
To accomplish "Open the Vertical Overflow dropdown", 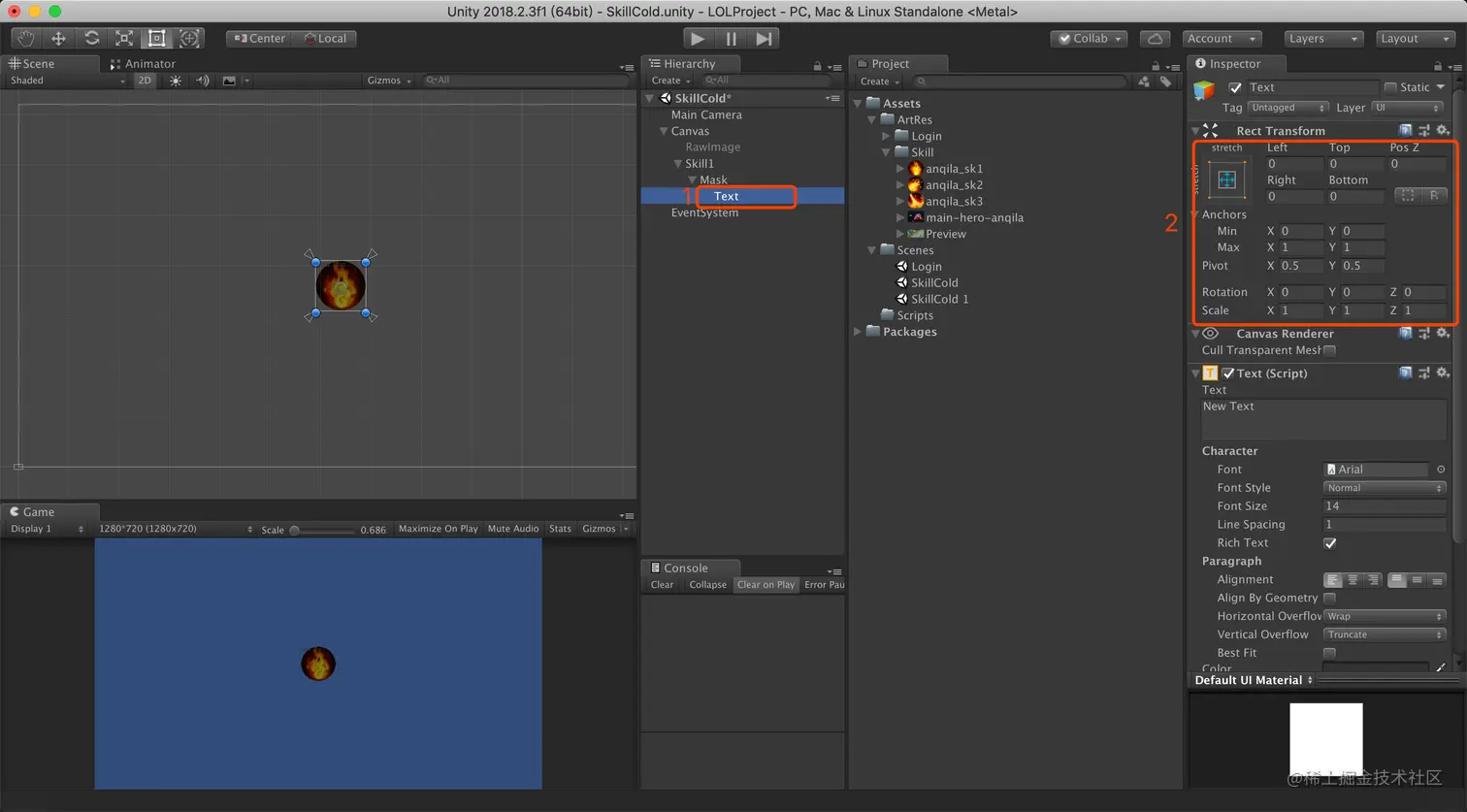I will coord(1385,634).
